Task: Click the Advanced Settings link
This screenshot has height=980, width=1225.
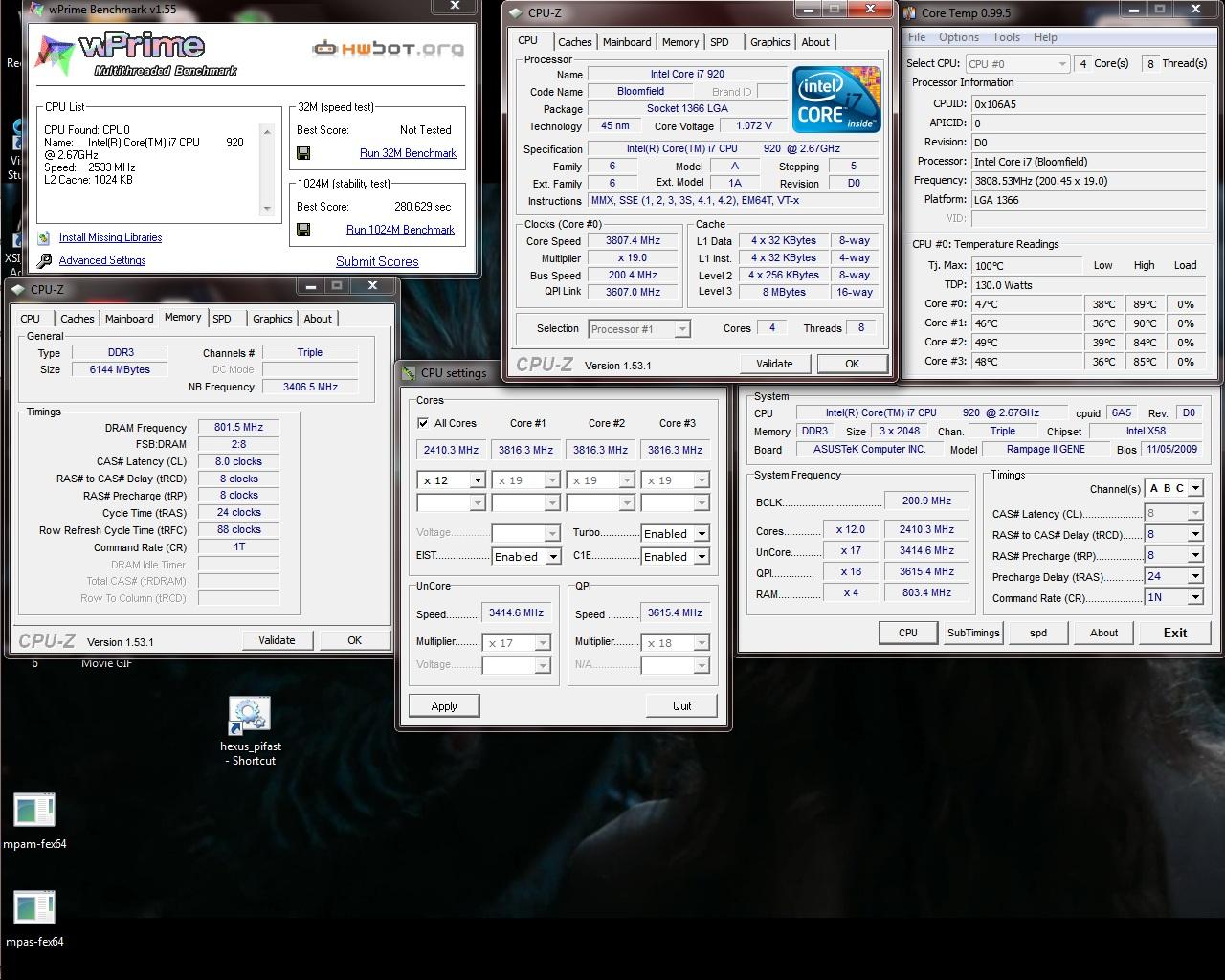Action: (x=102, y=260)
